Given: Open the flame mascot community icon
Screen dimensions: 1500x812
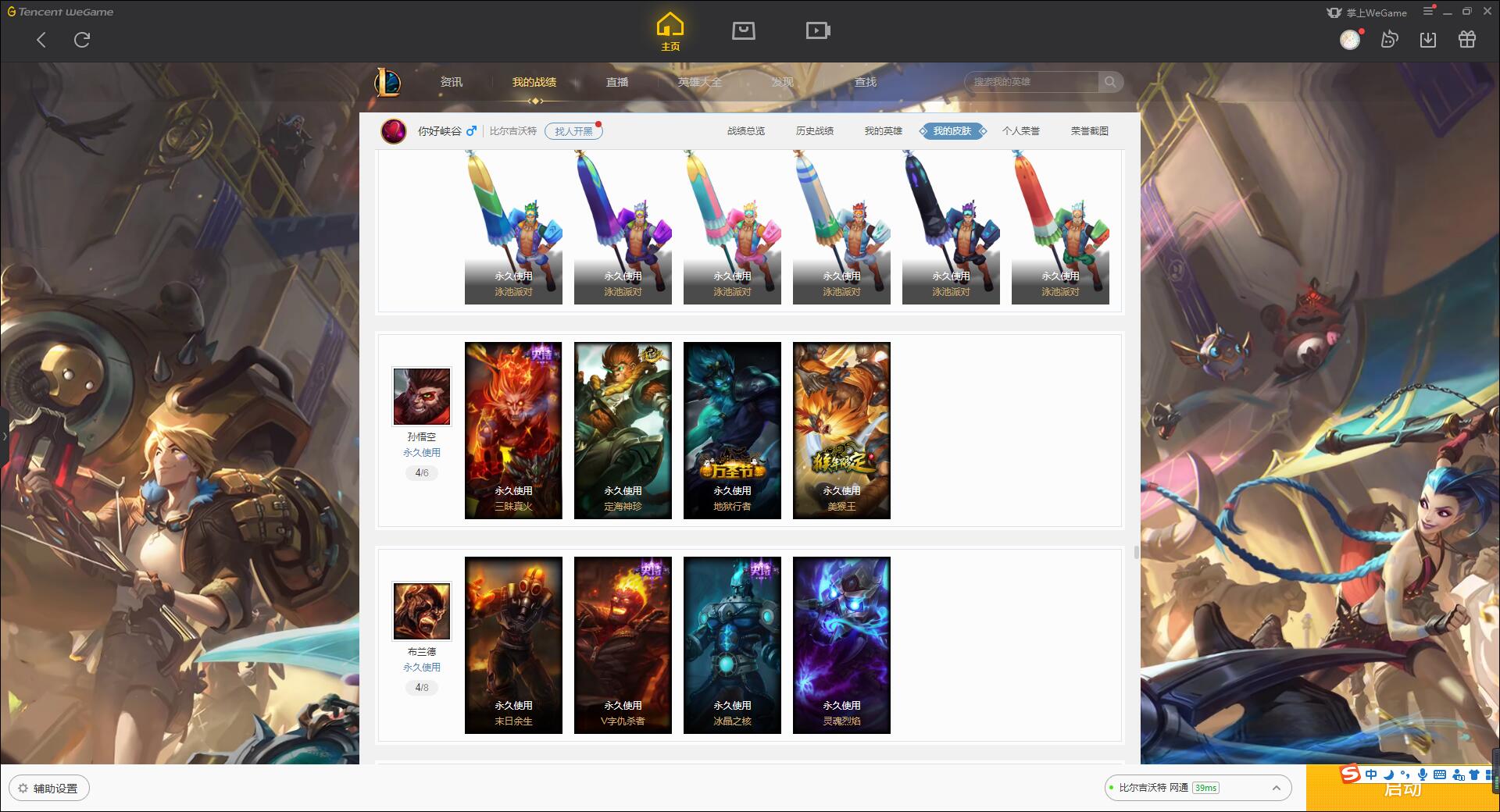Looking at the screenshot, I should click(x=1389, y=39).
